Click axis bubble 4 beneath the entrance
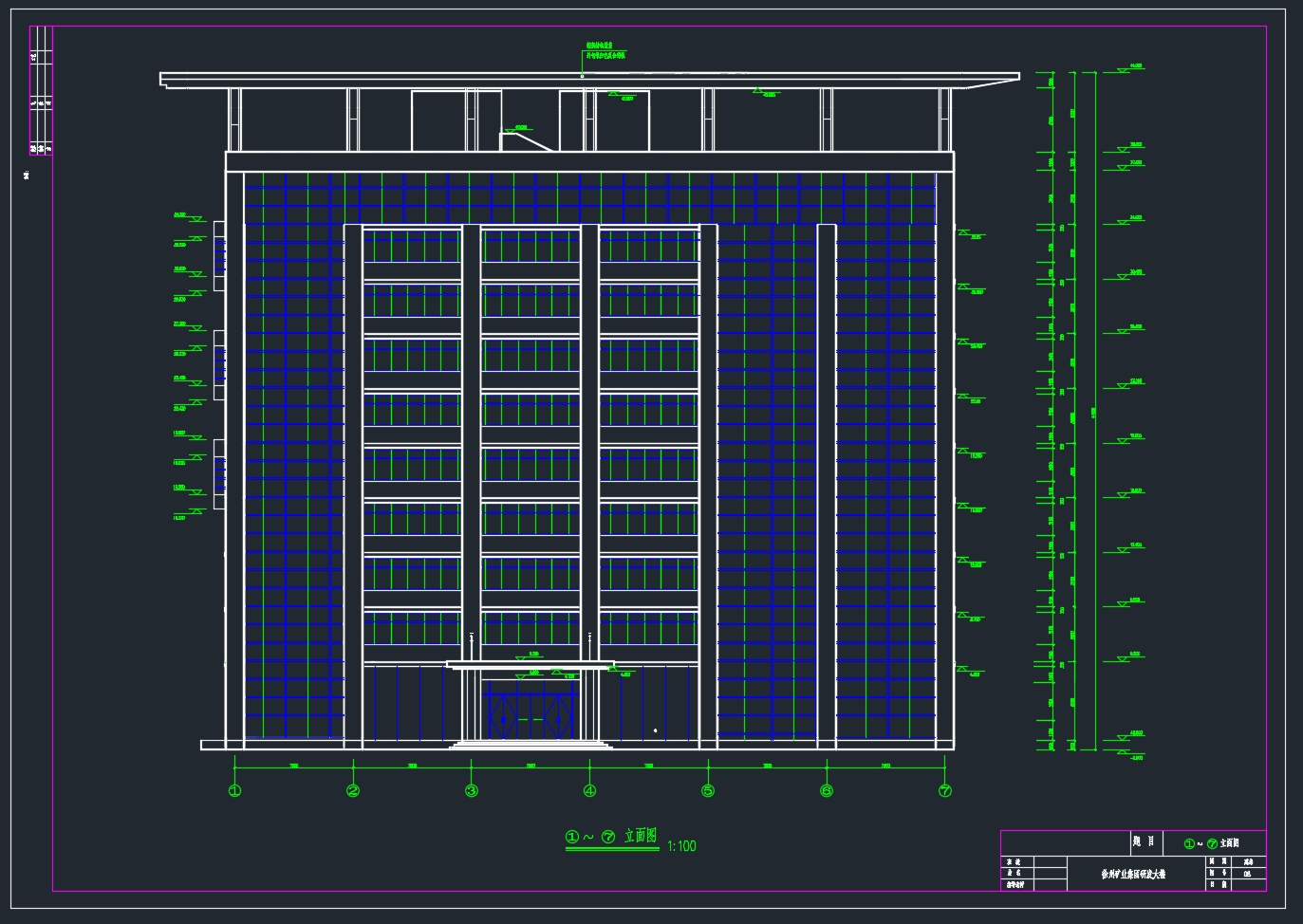This screenshot has height=924, width=1303. 589,791
